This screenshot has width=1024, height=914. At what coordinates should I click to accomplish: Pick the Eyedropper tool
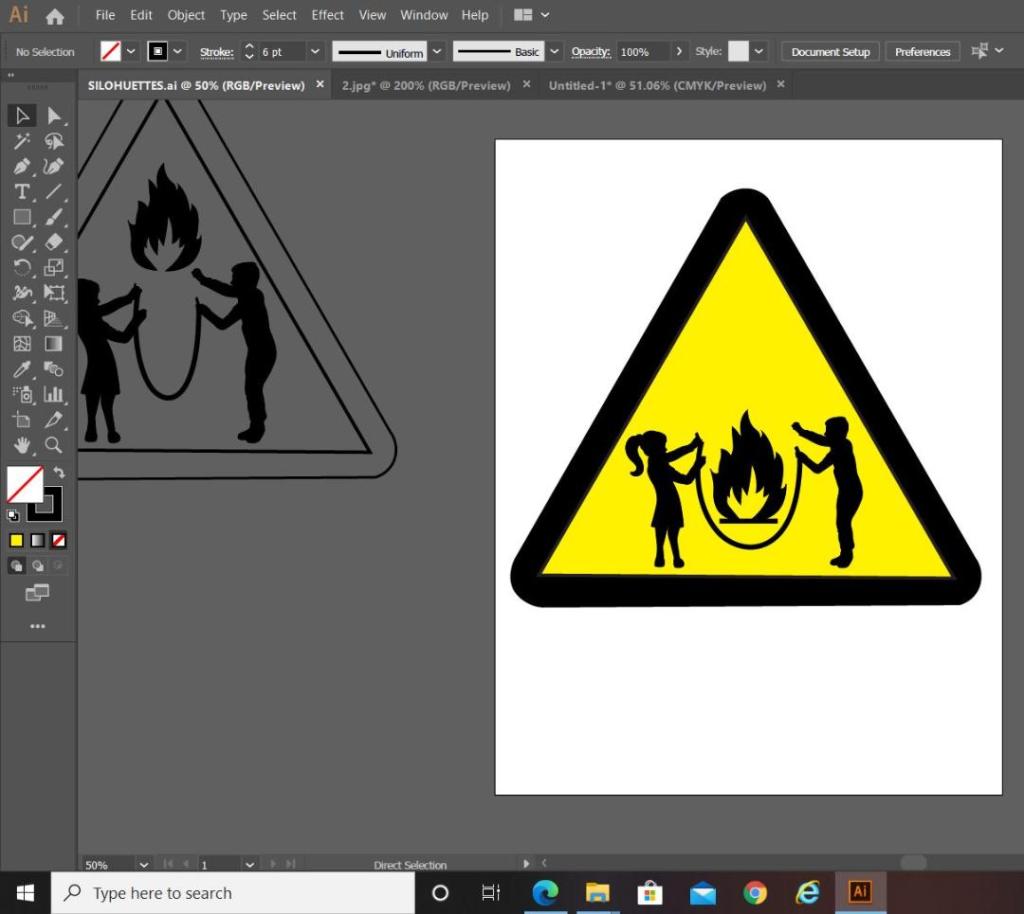click(21, 369)
